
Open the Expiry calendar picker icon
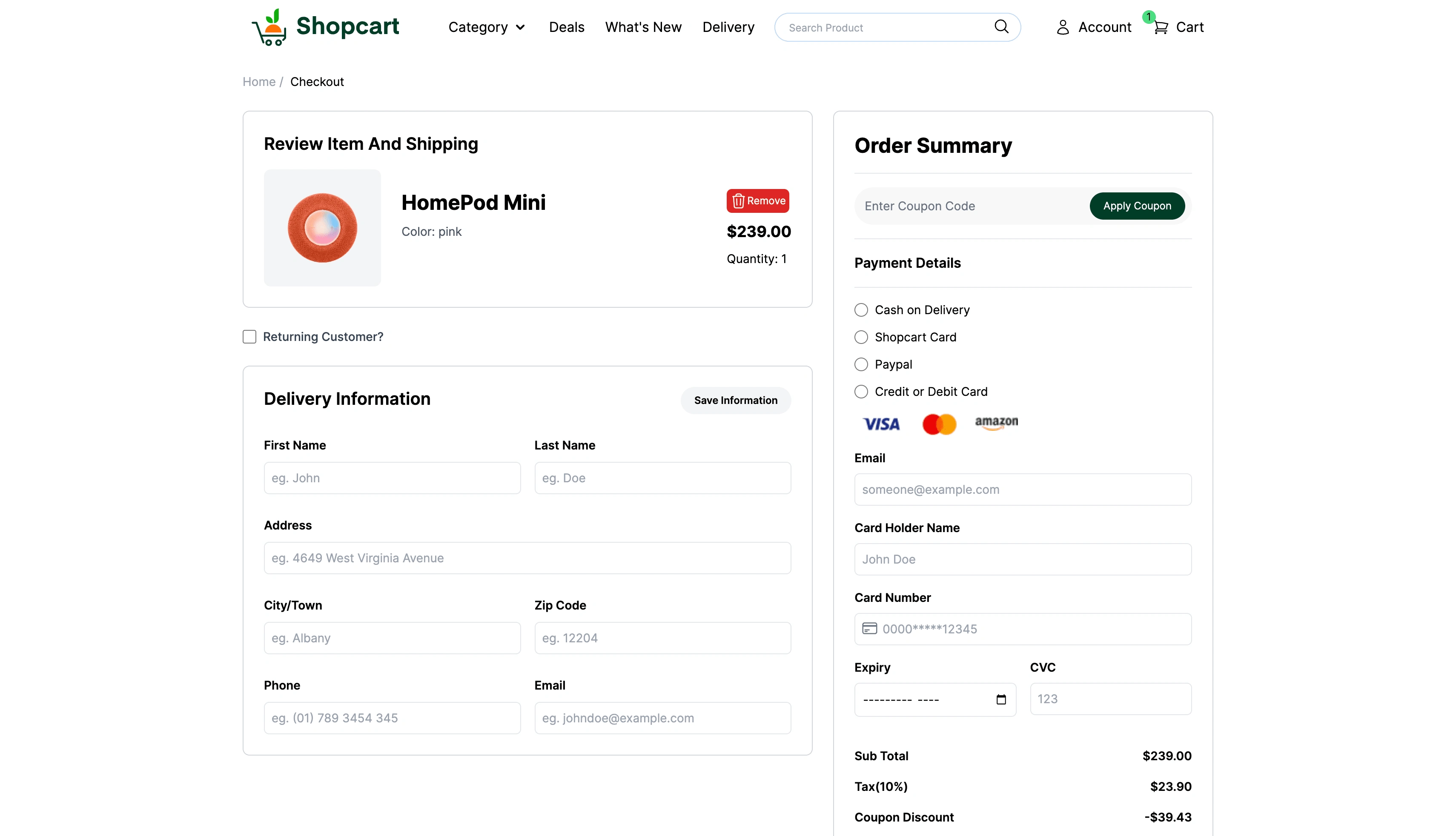[1001, 699]
